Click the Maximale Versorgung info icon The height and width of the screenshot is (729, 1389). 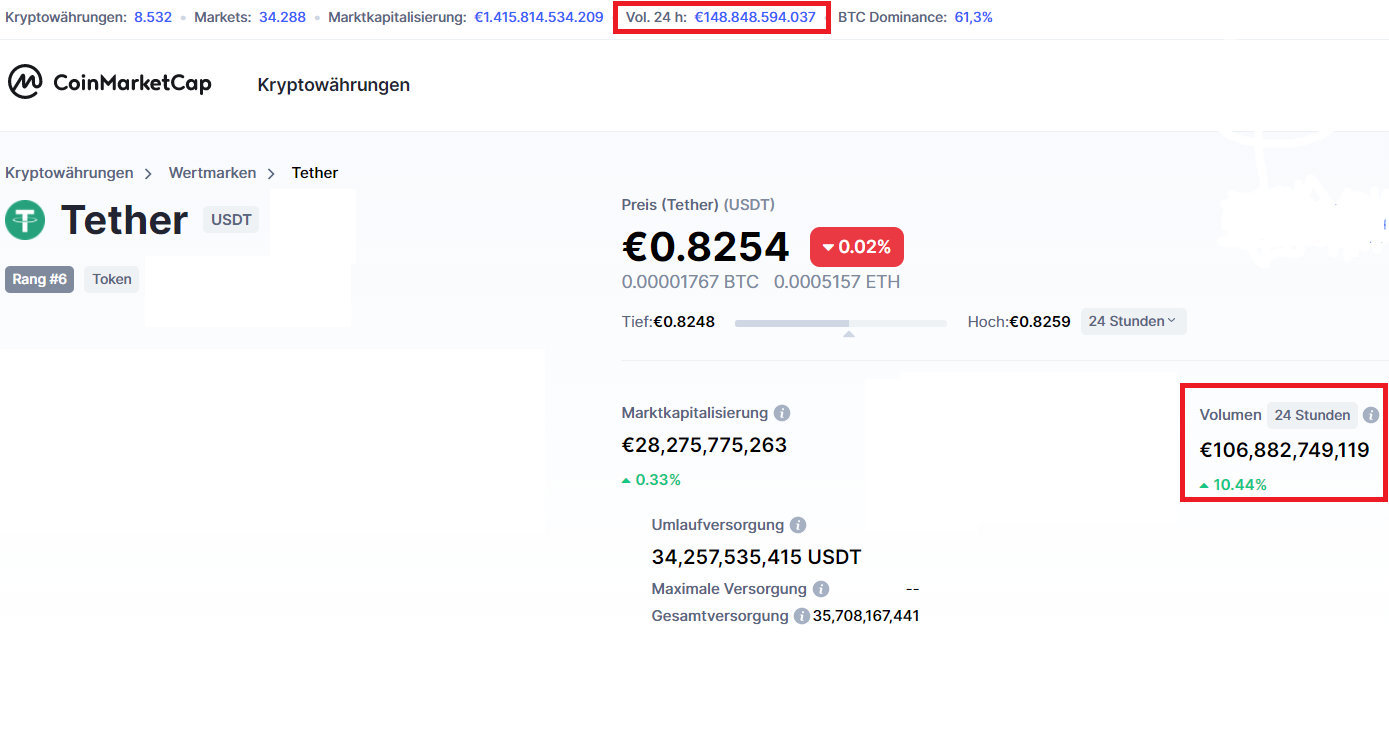[821, 588]
